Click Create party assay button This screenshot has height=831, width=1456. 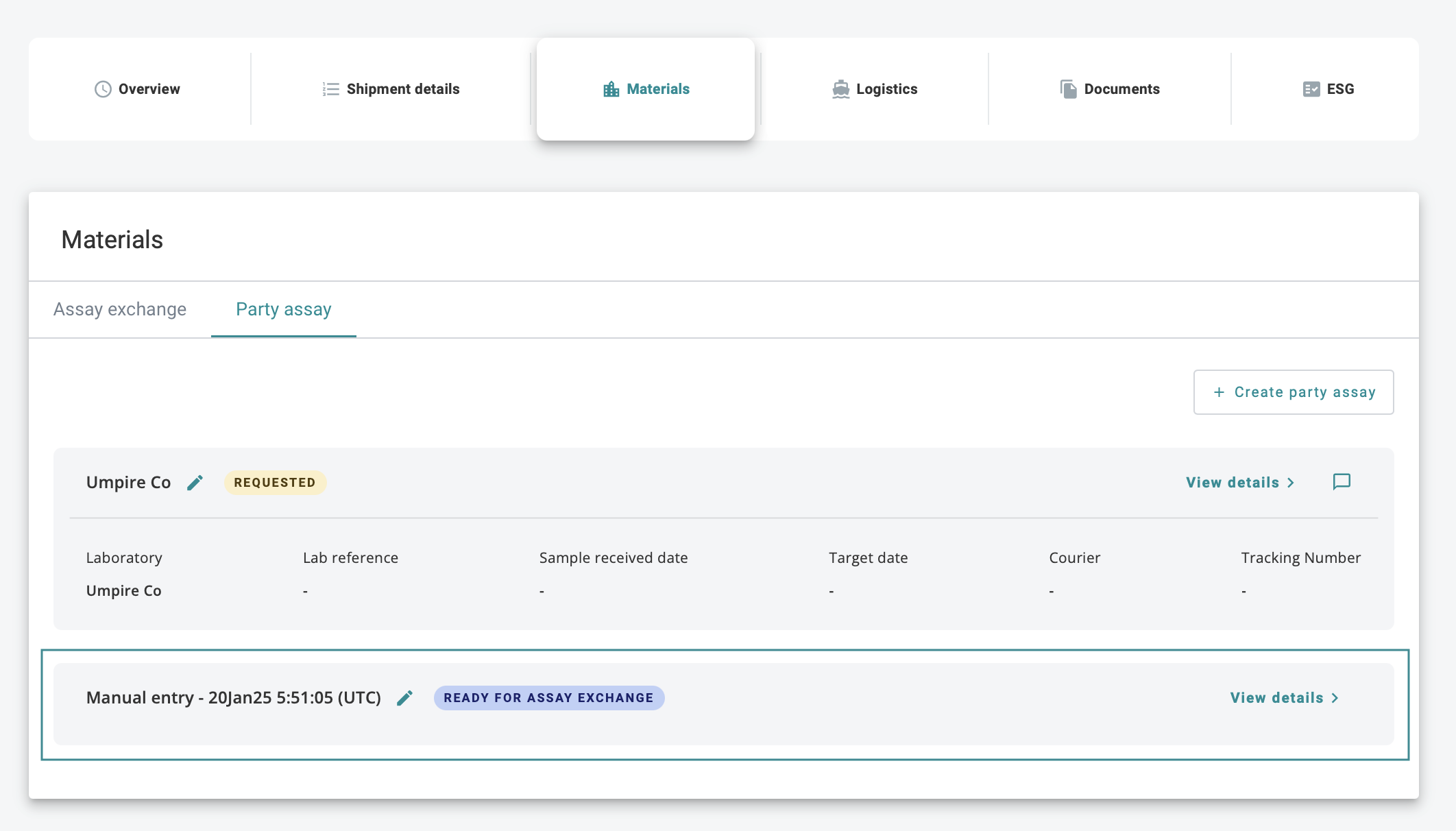[x=1294, y=392]
